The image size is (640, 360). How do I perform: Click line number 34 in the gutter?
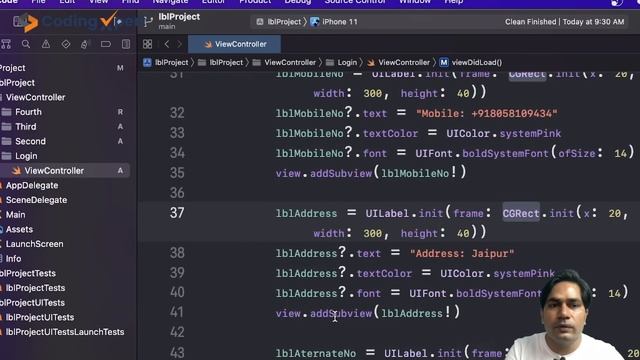point(177,153)
